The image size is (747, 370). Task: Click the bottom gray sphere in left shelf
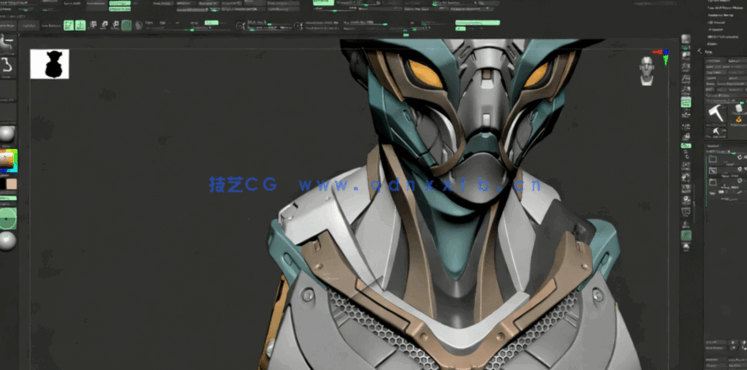tap(7, 241)
